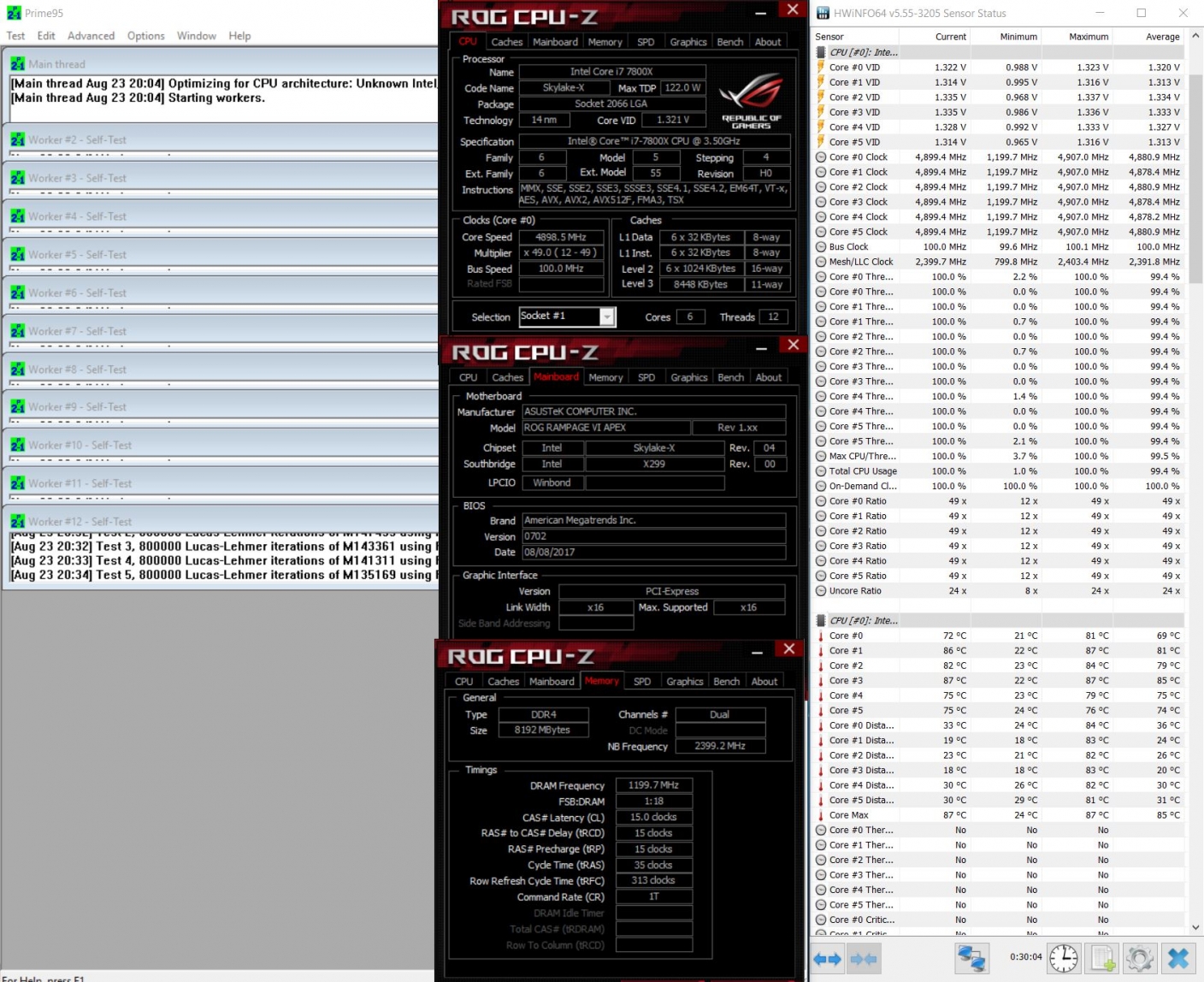Image resolution: width=1204 pixels, height=982 pixels.
Task: Click the shrink columns inward arrows icon in HWiNFO
Action: pos(864,959)
